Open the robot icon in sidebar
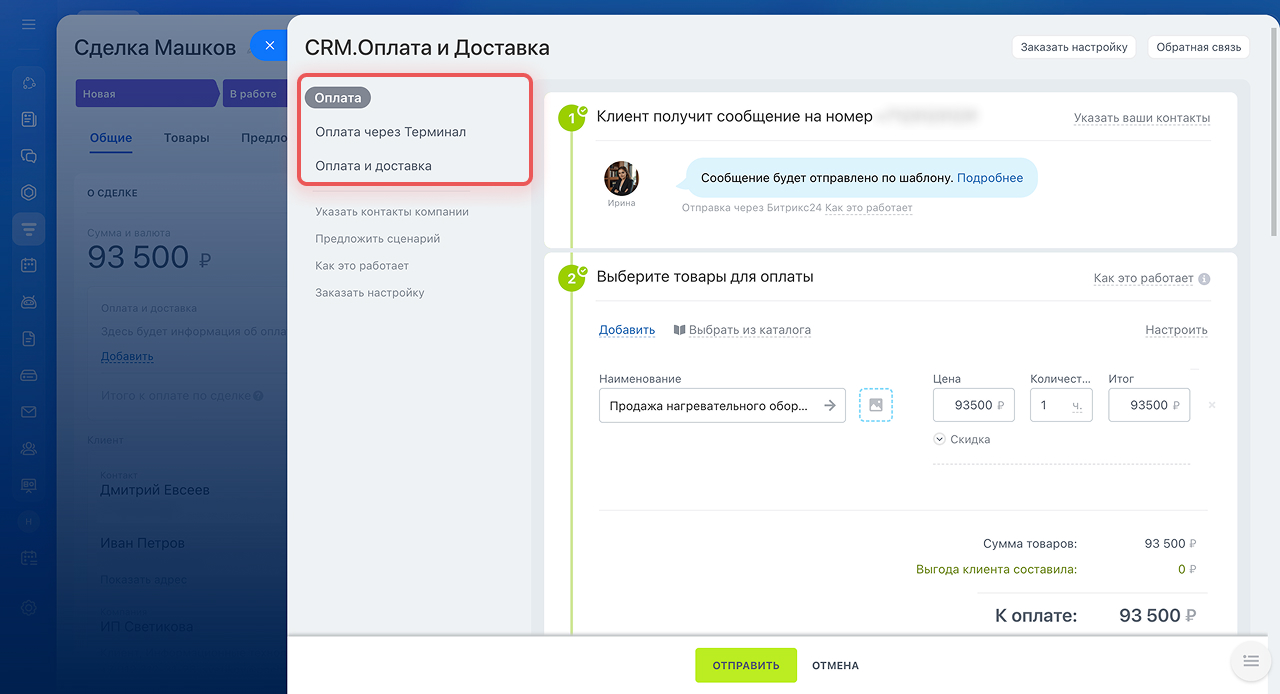The image size is (1280, 694). [x=28, y=302]
